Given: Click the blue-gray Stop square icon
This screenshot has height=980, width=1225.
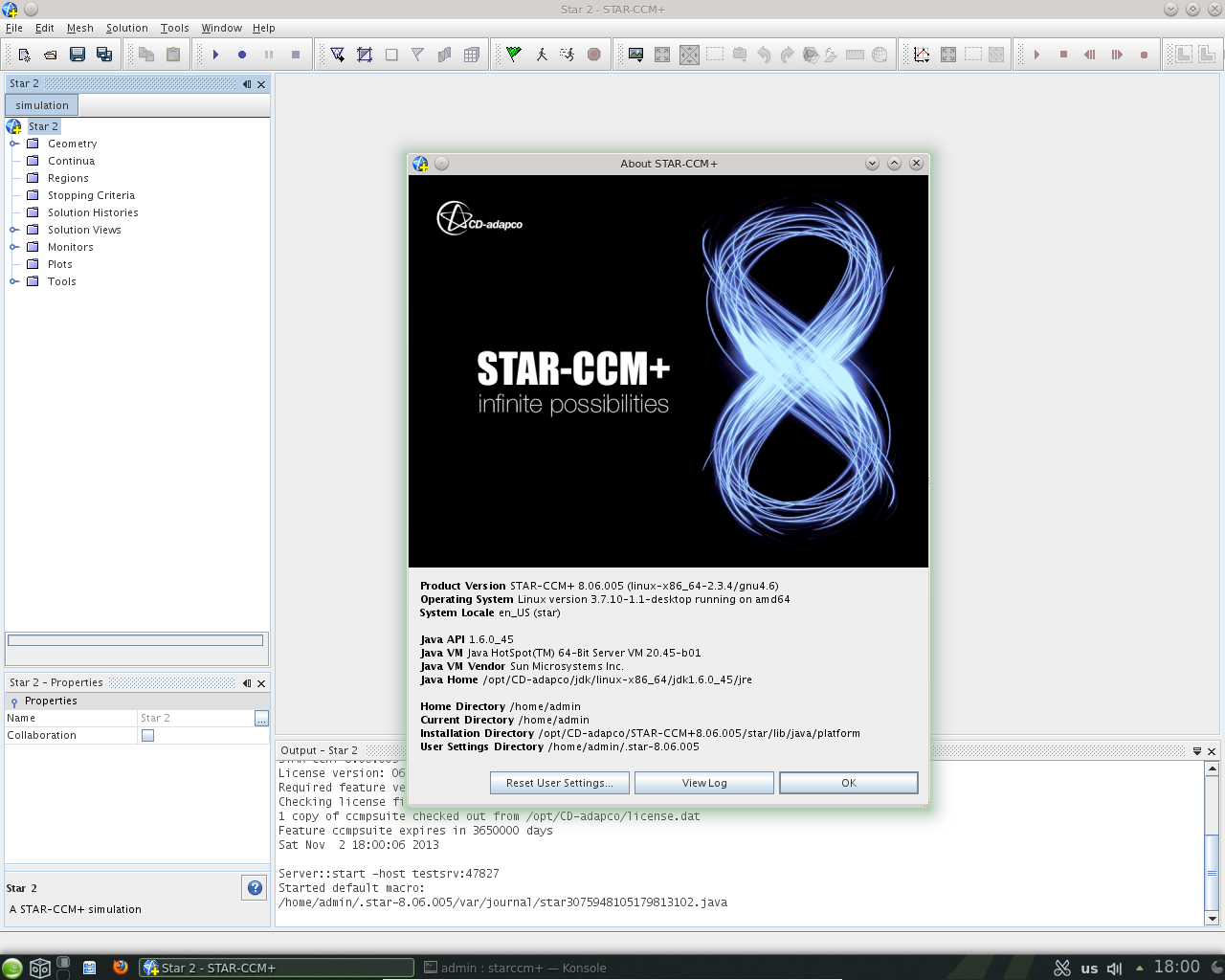Looking at the screenshot, I should pyautogui.click(x=296, y=55).
